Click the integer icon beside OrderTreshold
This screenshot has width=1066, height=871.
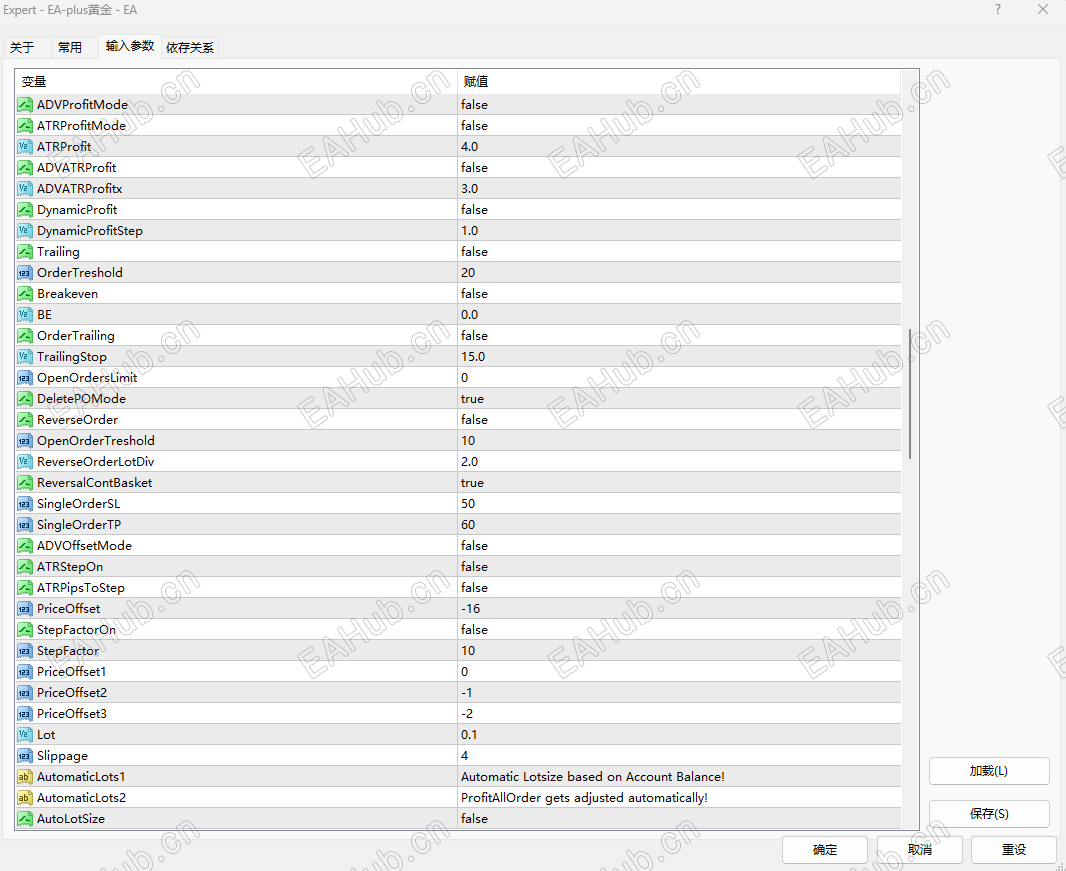click(x=25, y=272)
